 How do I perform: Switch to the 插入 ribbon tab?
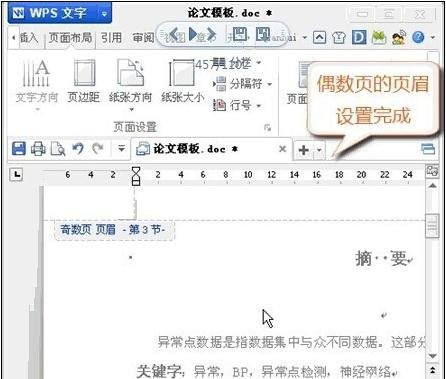coord(28,38)
